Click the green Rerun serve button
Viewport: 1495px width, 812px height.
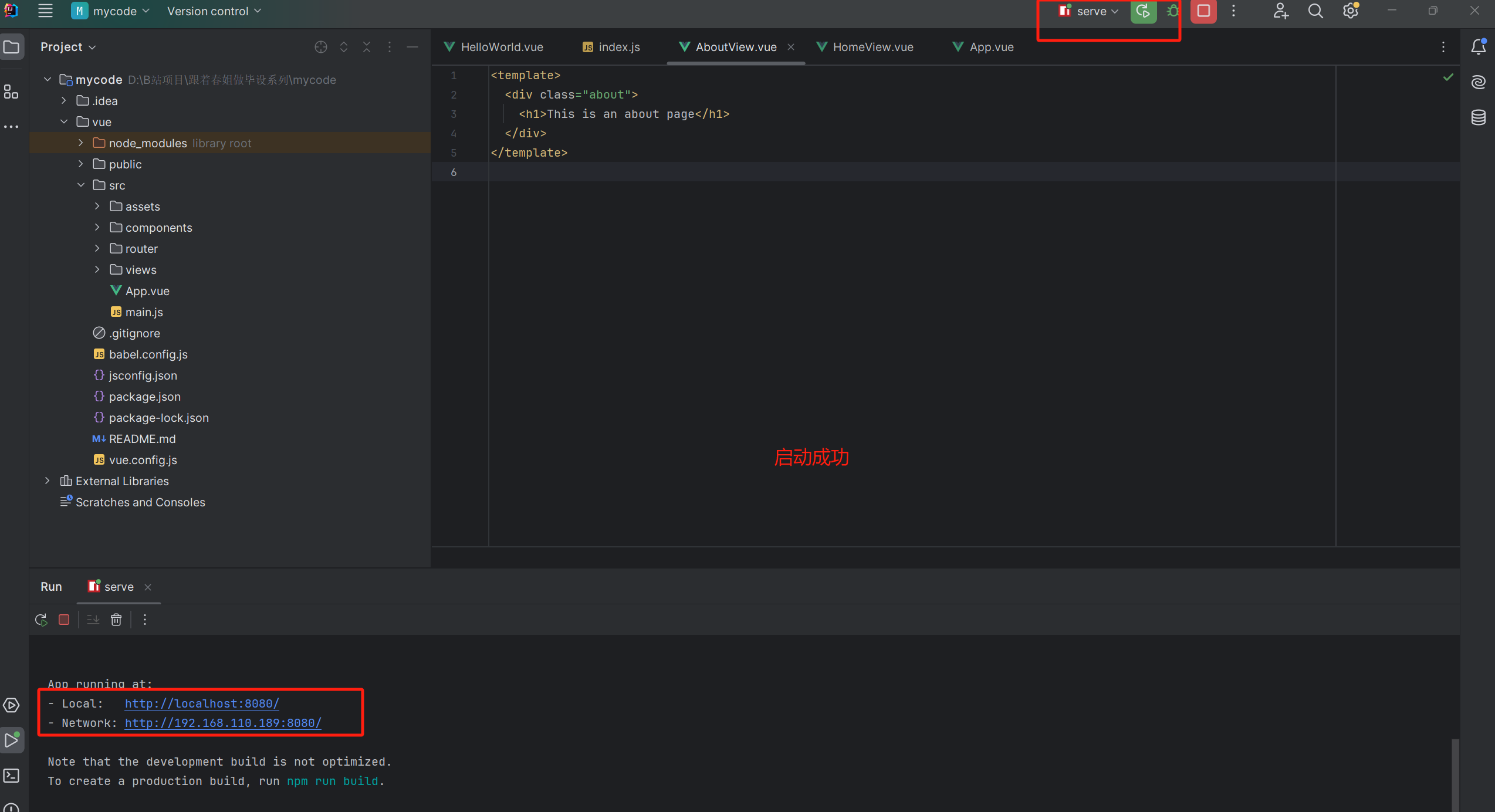coord(1143,11)
